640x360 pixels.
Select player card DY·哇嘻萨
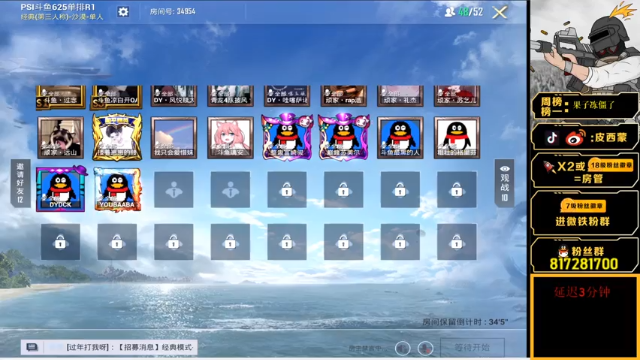287,96
